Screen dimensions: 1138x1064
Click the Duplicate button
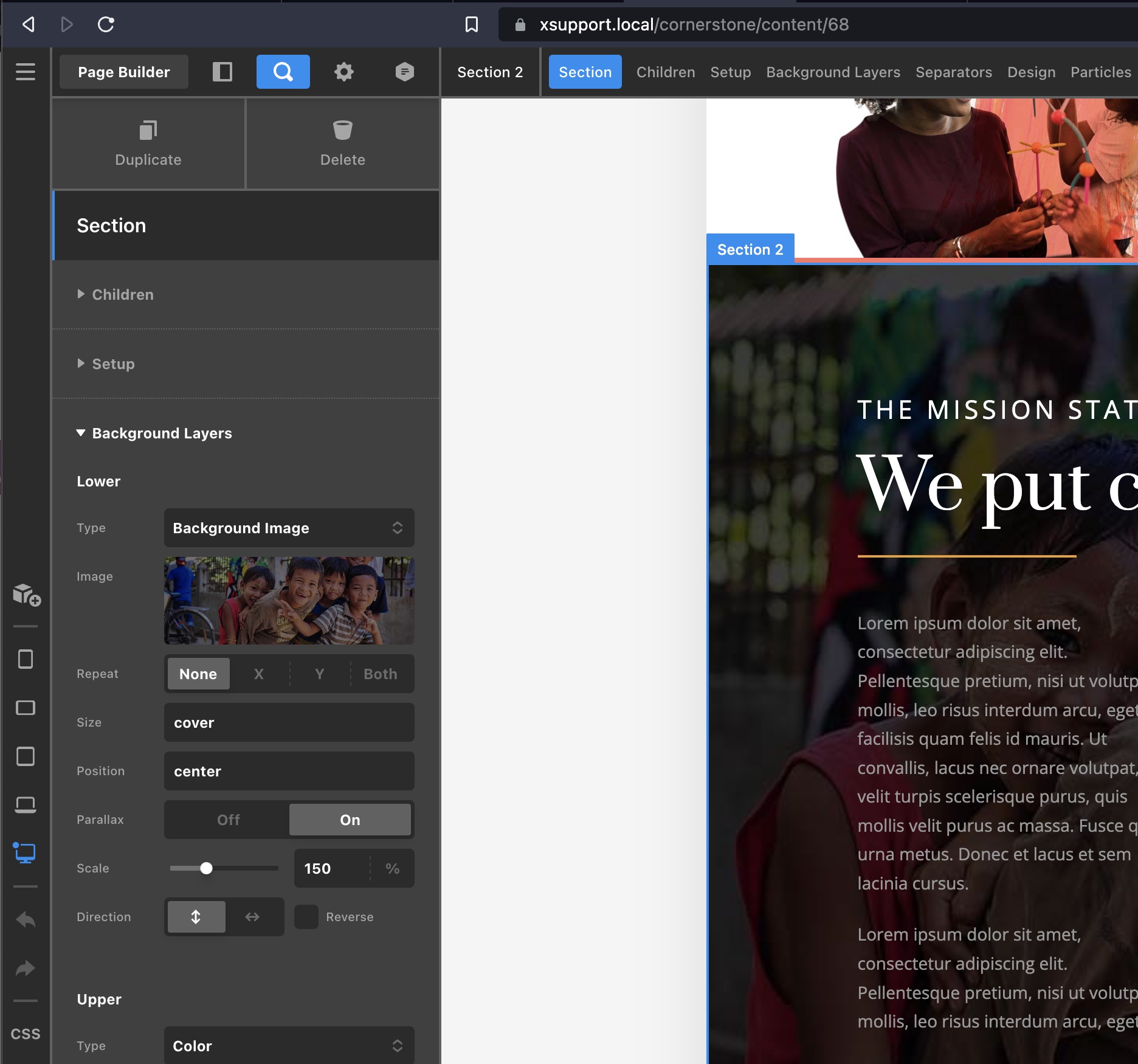point(148,144)
